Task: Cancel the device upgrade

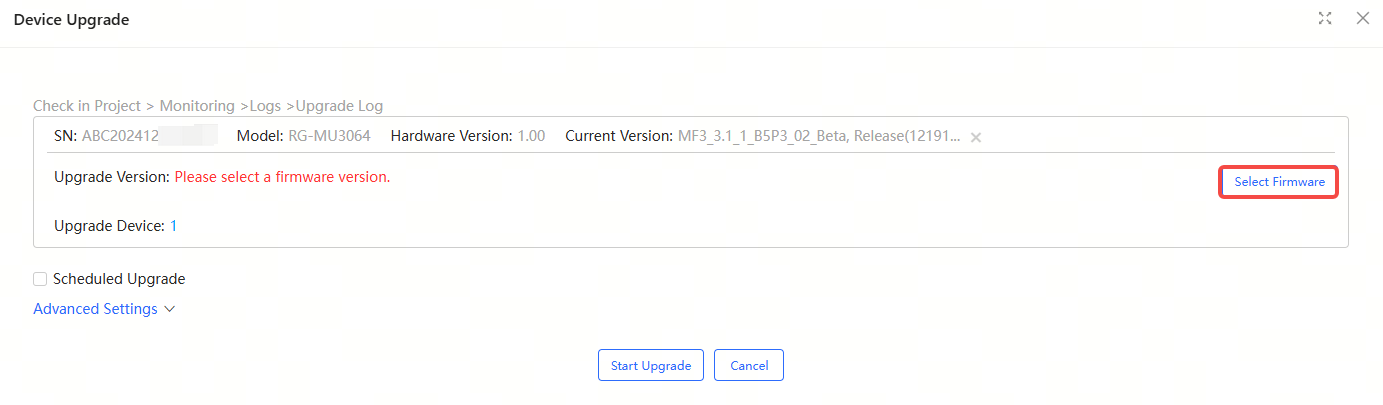Action: 748,365
